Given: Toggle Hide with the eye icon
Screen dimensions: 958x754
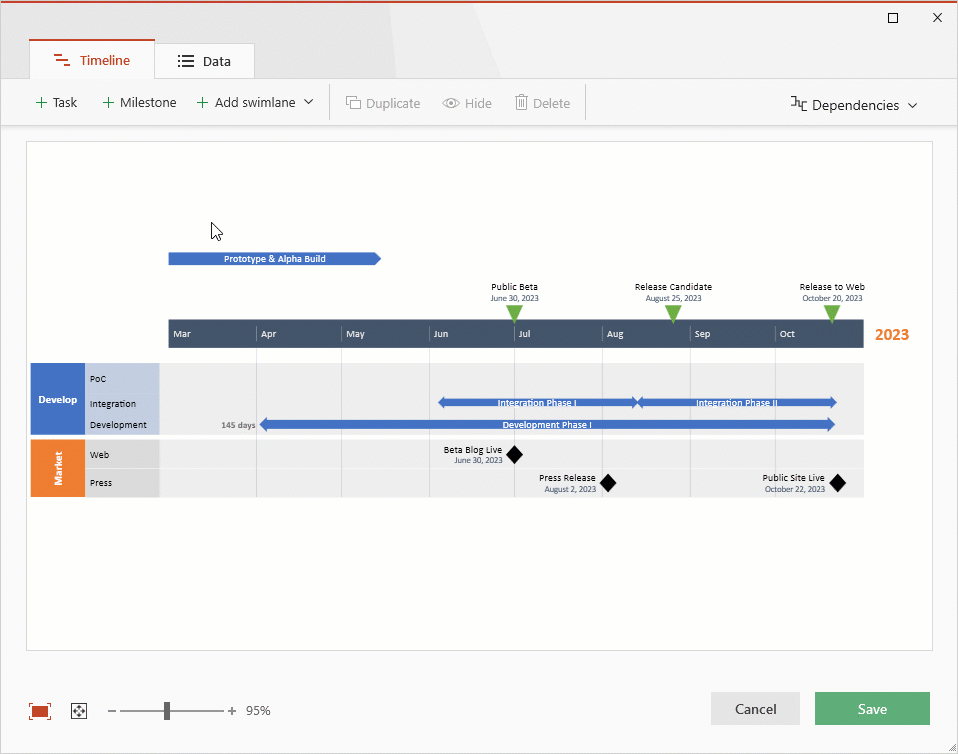Looking at the screenshot, I should (450, 102).
